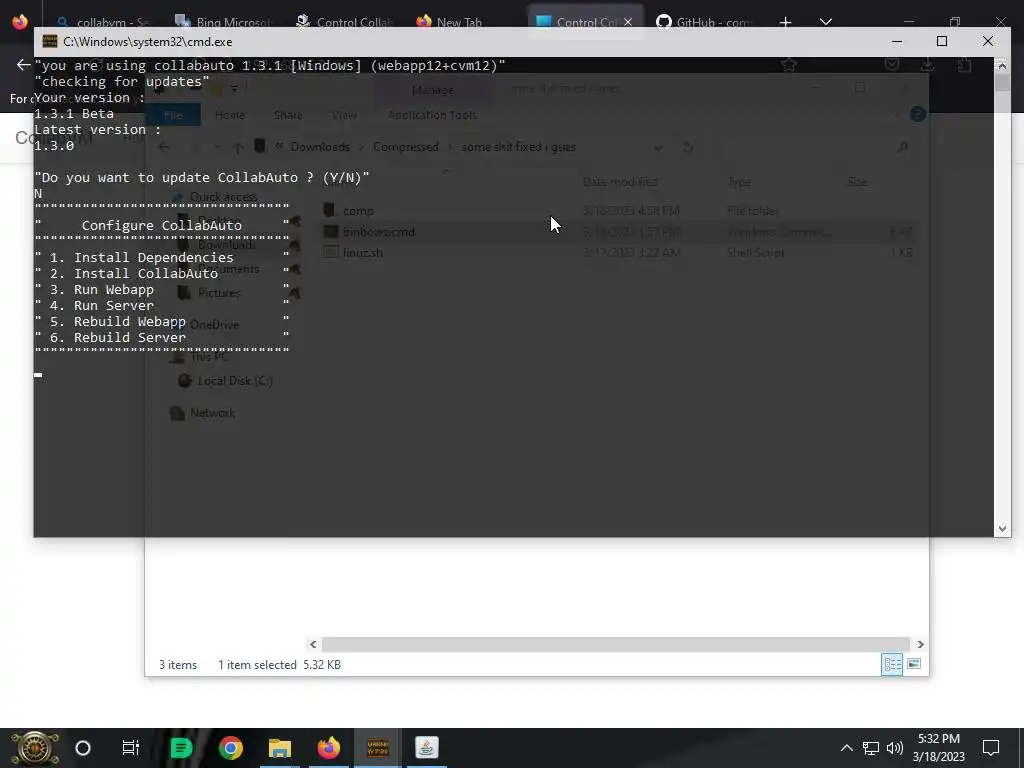Open the cmd.exe window title icon menu
Viewport: 1024px width, 768px height.
coord(50,42)
